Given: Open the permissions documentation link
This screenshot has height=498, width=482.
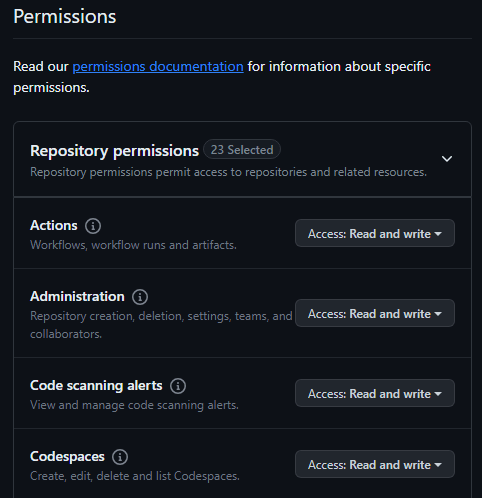Looking at the screenshot, I should point(158,66).
